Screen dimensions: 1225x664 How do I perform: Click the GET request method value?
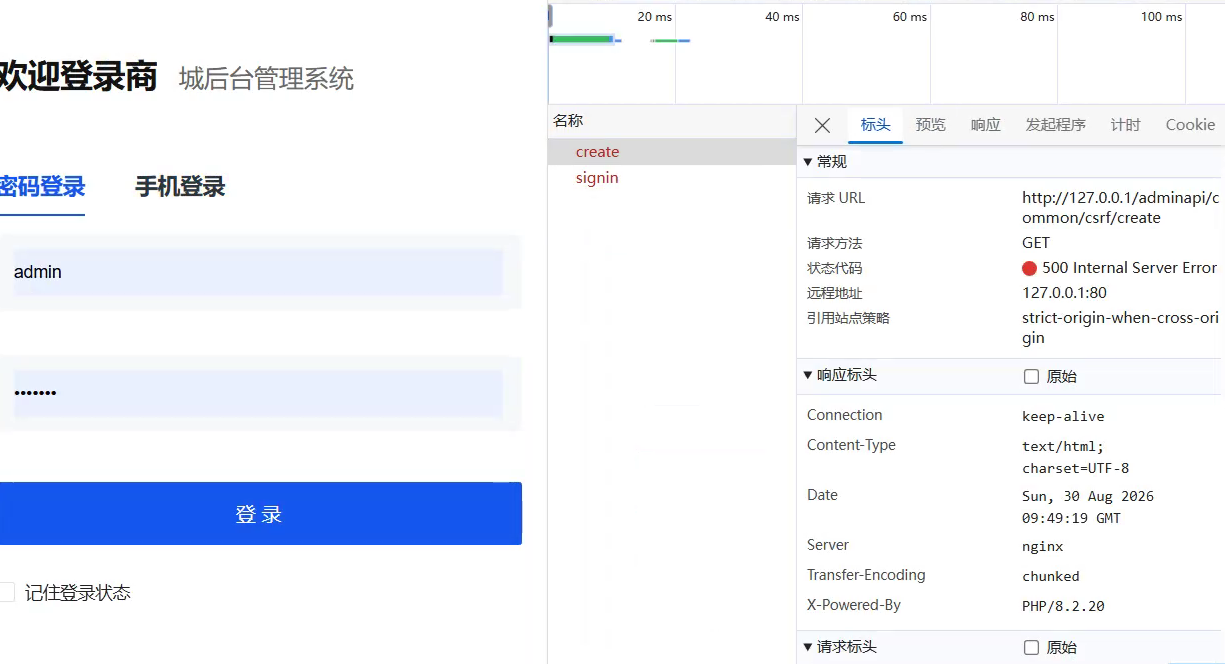click(x=1036, y=243)
